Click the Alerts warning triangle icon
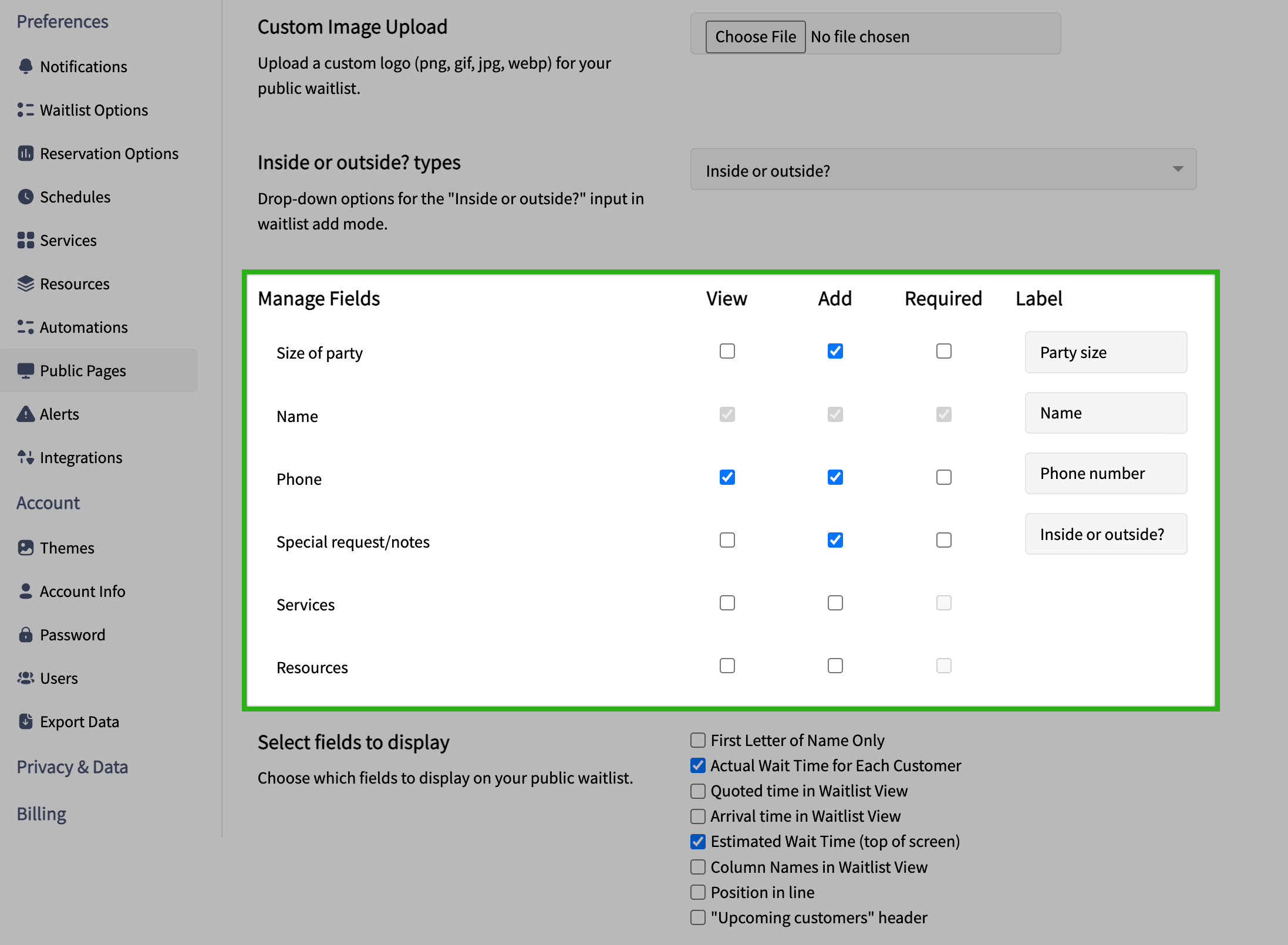Viewport: 1288px width, 945px height. (x=25, y=414)
